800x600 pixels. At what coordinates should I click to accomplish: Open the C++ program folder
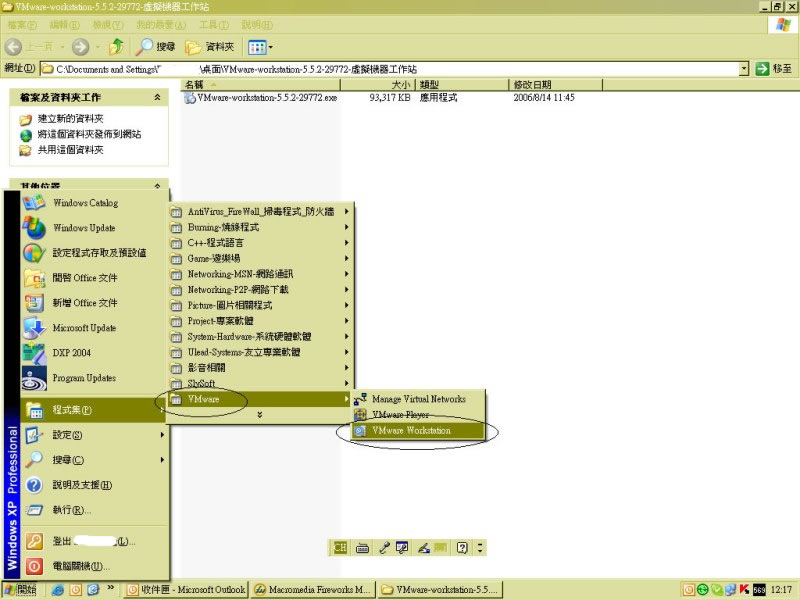tap(260, 243)
